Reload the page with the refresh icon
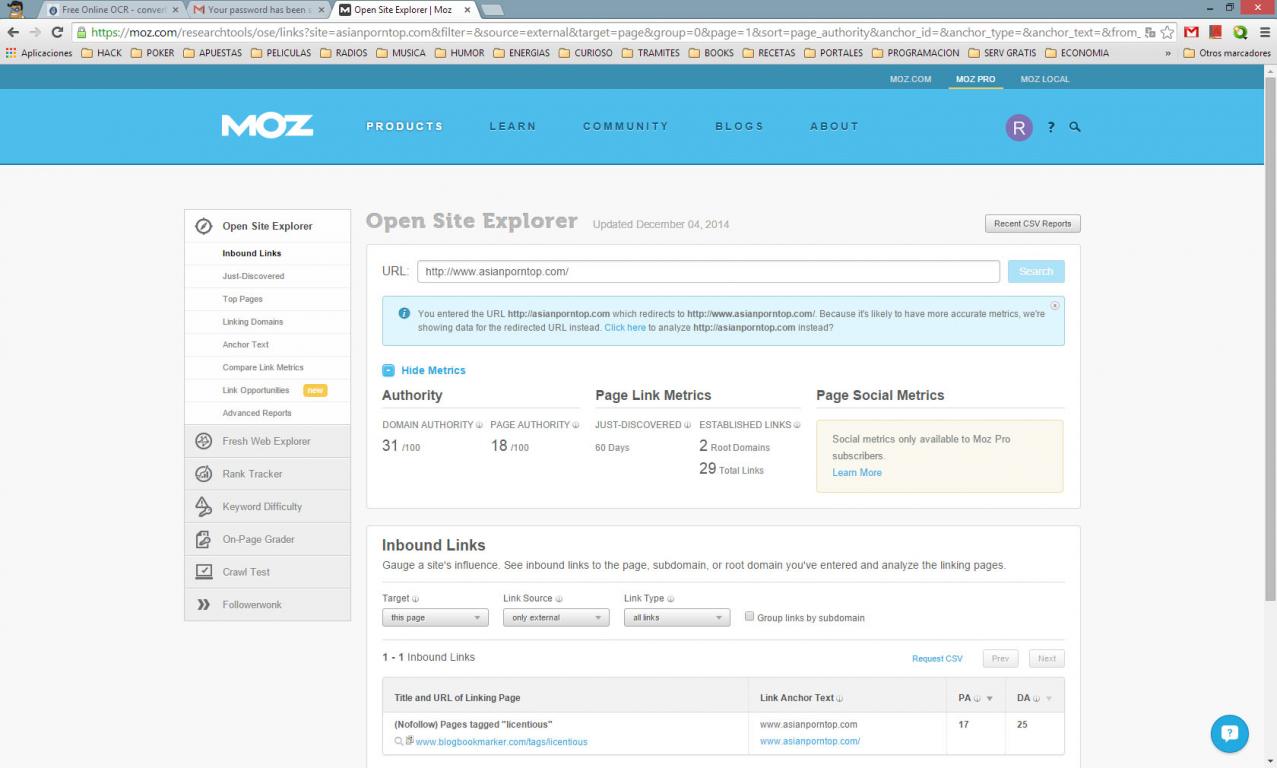 click(x=57, y=32)
